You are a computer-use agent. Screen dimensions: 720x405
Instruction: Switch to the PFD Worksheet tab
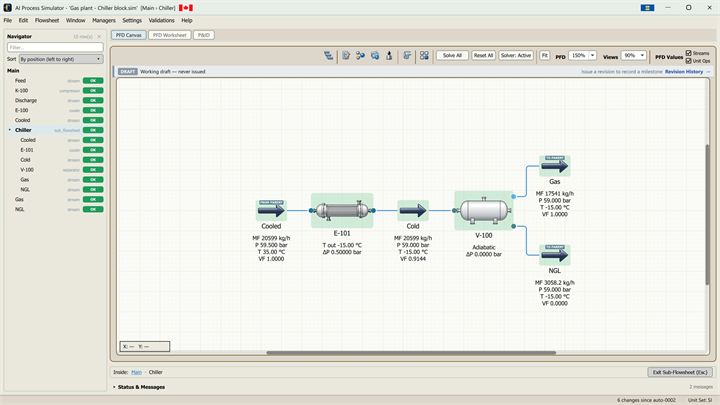point(169,35)
